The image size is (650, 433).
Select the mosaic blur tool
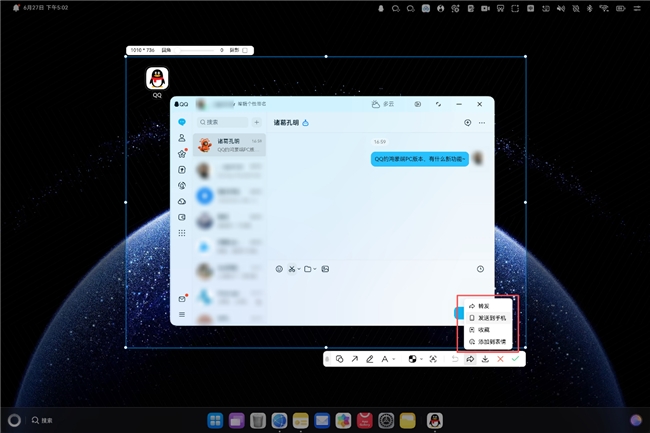click(x=412, y=359)
